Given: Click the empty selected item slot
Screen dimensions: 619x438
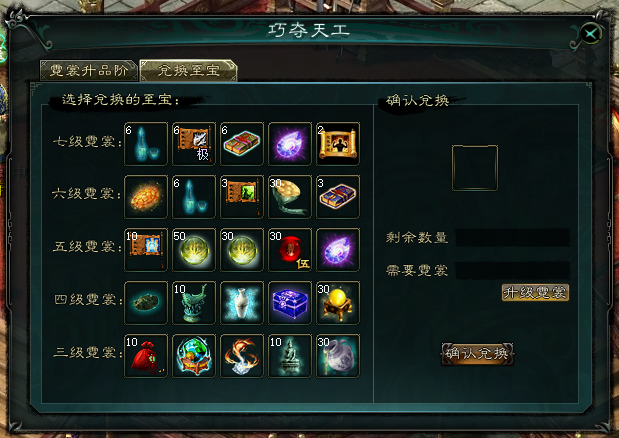Looking at the screenshot, I should pyautogui.click(x=475, y=168).
